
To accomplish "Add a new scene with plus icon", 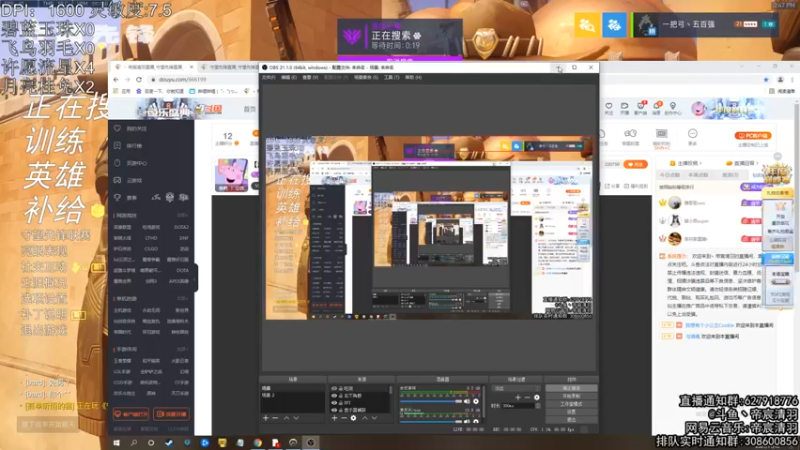I will tap(266, 418).
